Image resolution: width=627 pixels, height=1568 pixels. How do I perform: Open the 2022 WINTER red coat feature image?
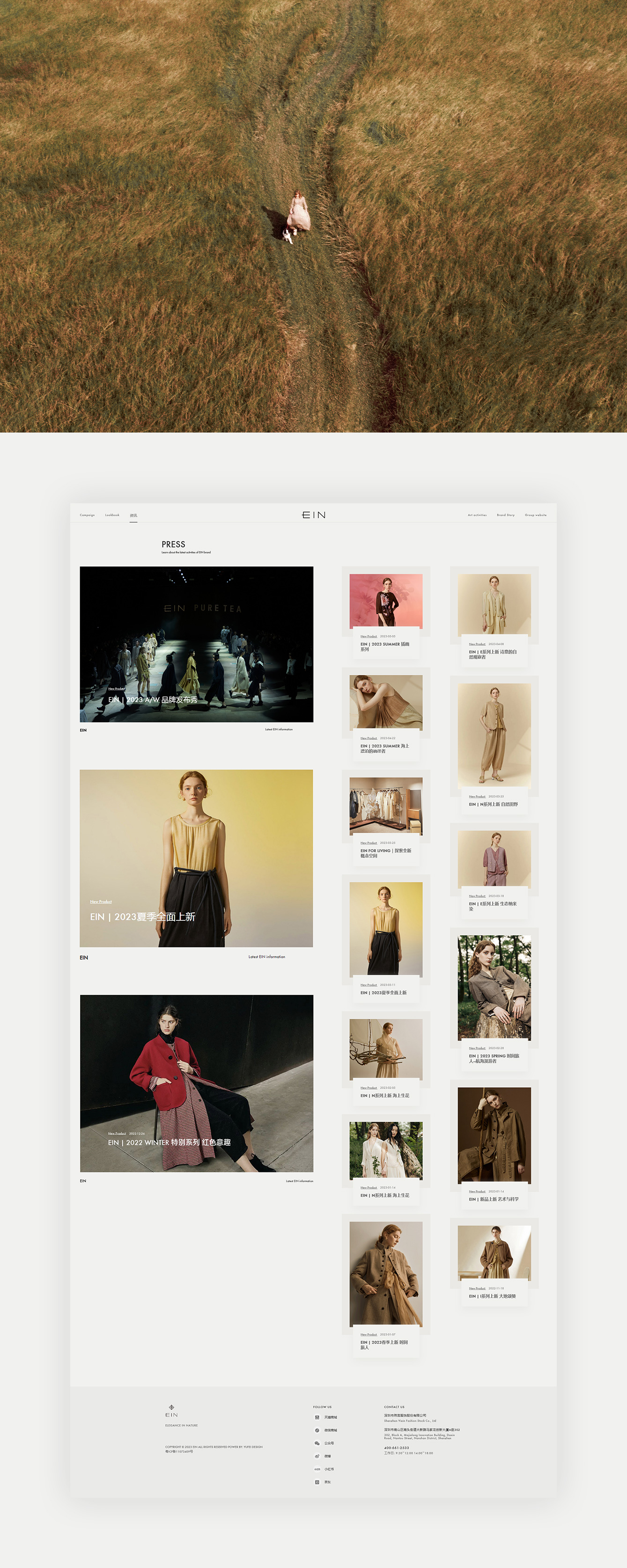point(196,1083)
